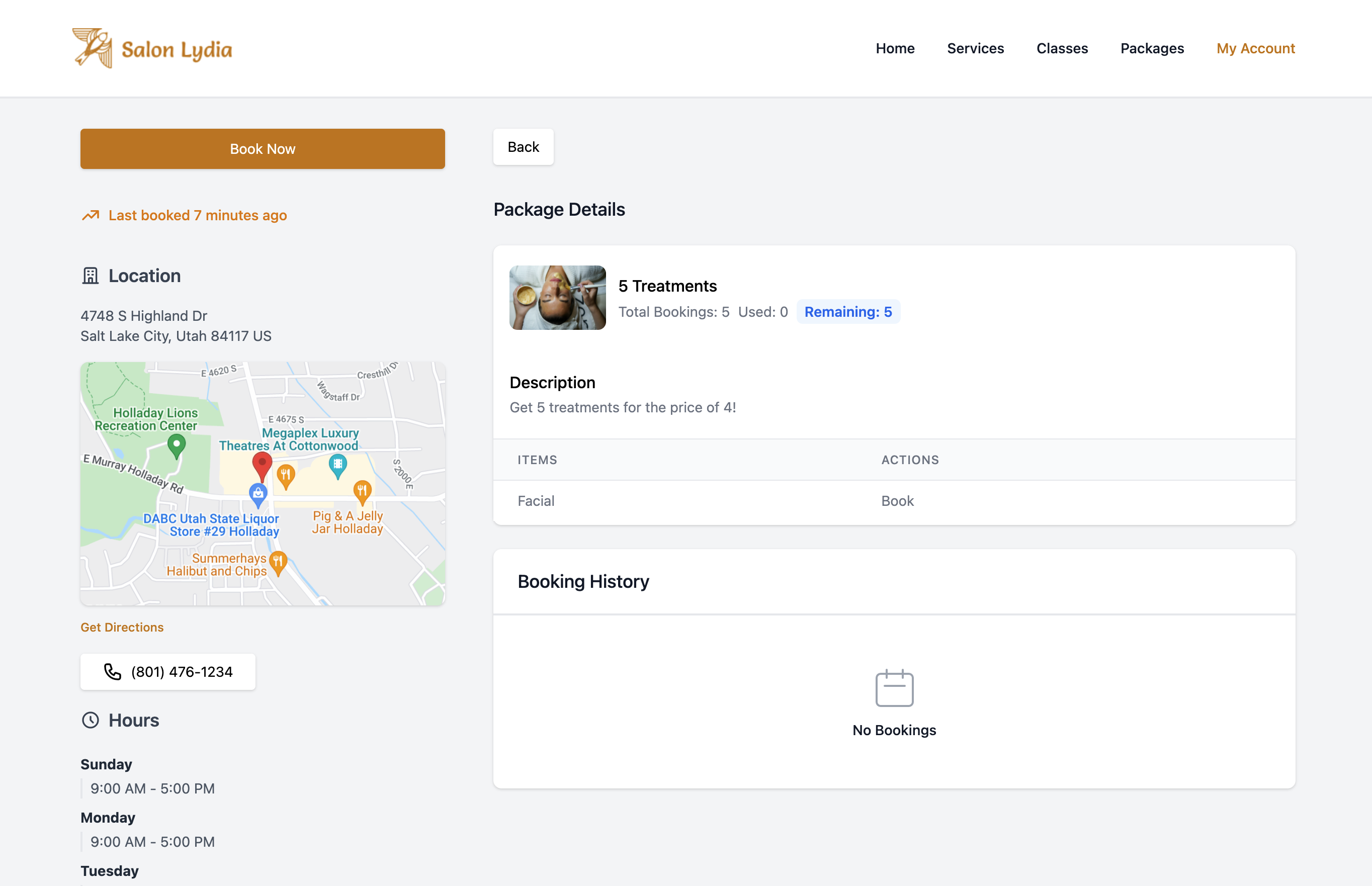Click the green Holladay Lions Recreation Center marker
This screenshot has height=886, width=1372.
176,445
